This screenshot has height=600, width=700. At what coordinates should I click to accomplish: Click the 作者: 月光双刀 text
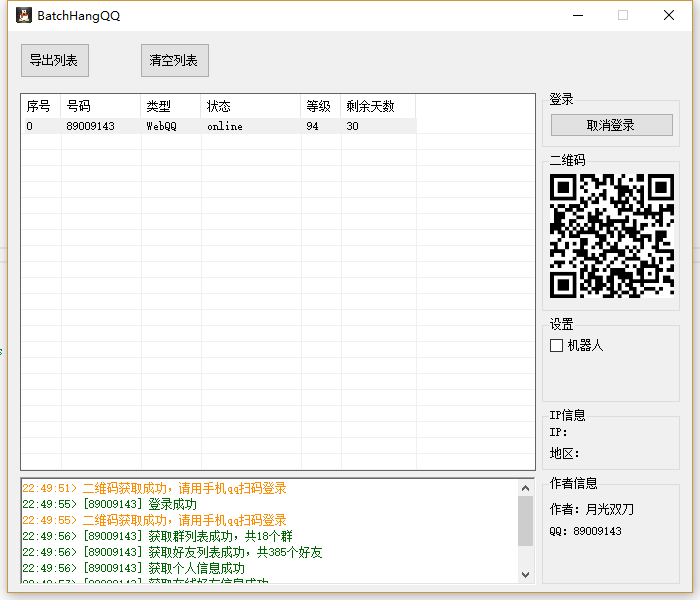[592, 509]
